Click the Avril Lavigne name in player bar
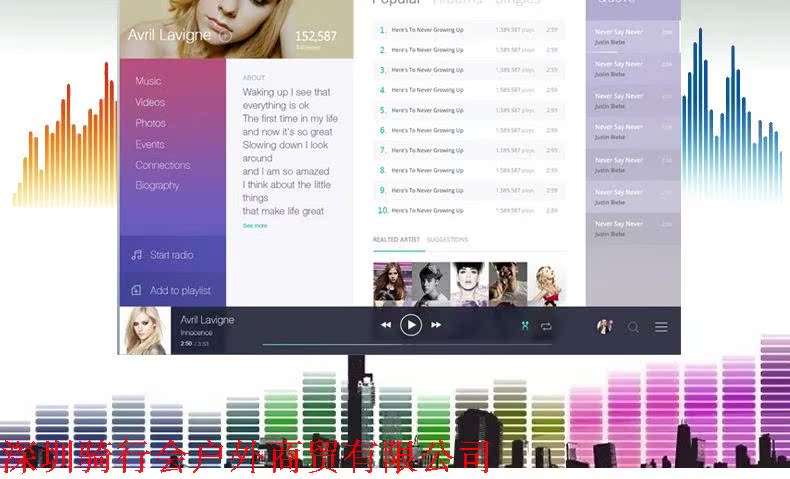 coord(207,320)
